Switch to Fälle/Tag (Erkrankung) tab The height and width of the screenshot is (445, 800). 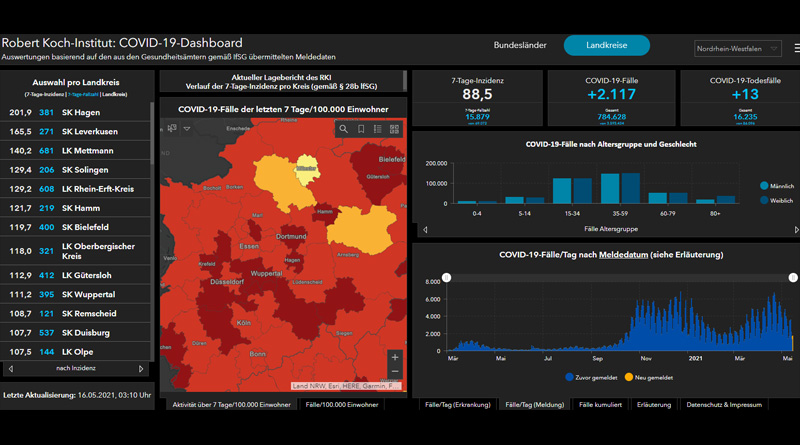click(x=458, y=405)
